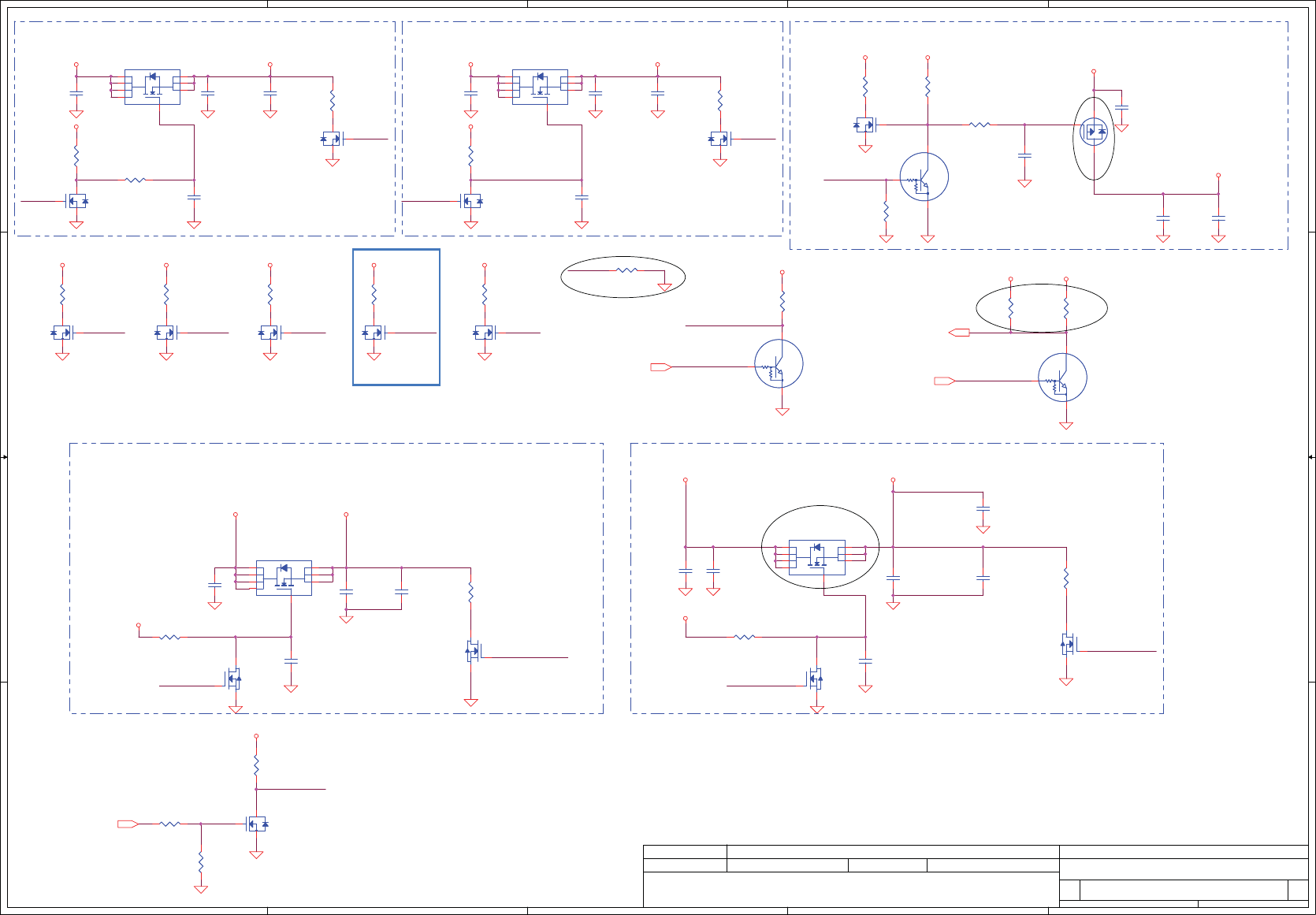Image resolution: width=1316 pixels, height=915 pixels.
Task: Click the horizontal resistor in the top-left dashed block
Action: point(136,180)
